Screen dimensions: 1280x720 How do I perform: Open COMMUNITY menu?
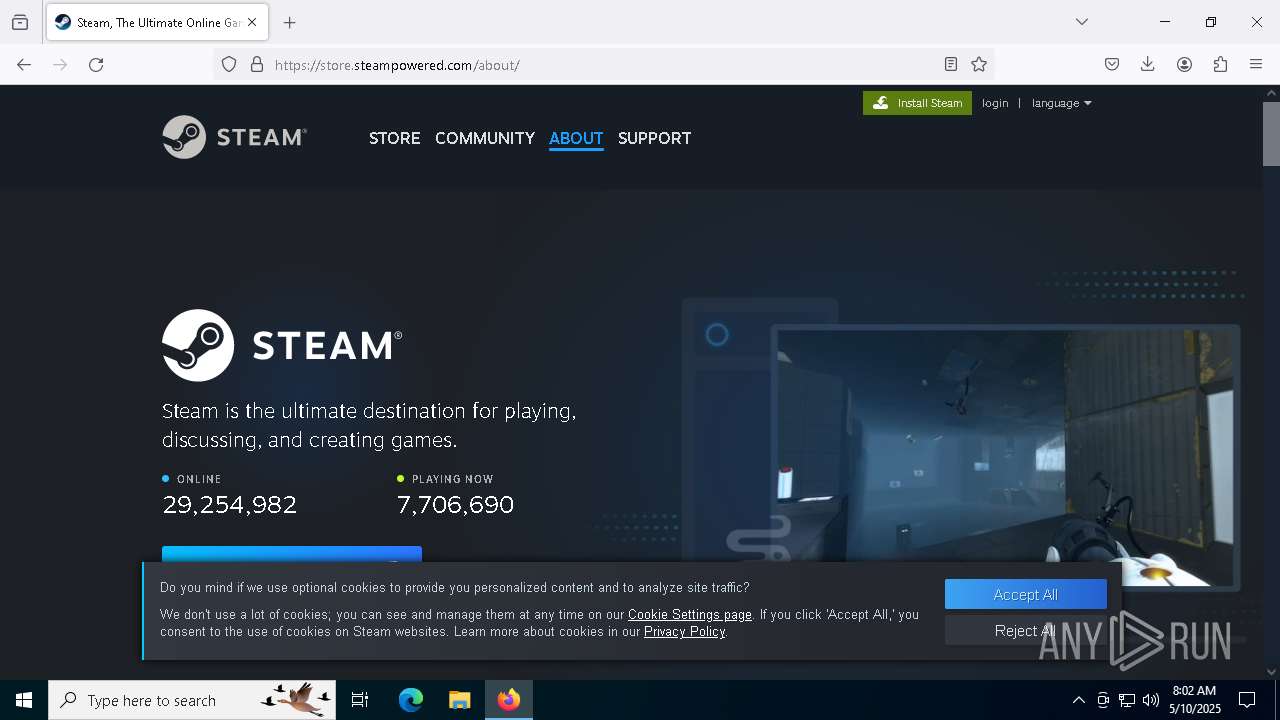point(485,138)
